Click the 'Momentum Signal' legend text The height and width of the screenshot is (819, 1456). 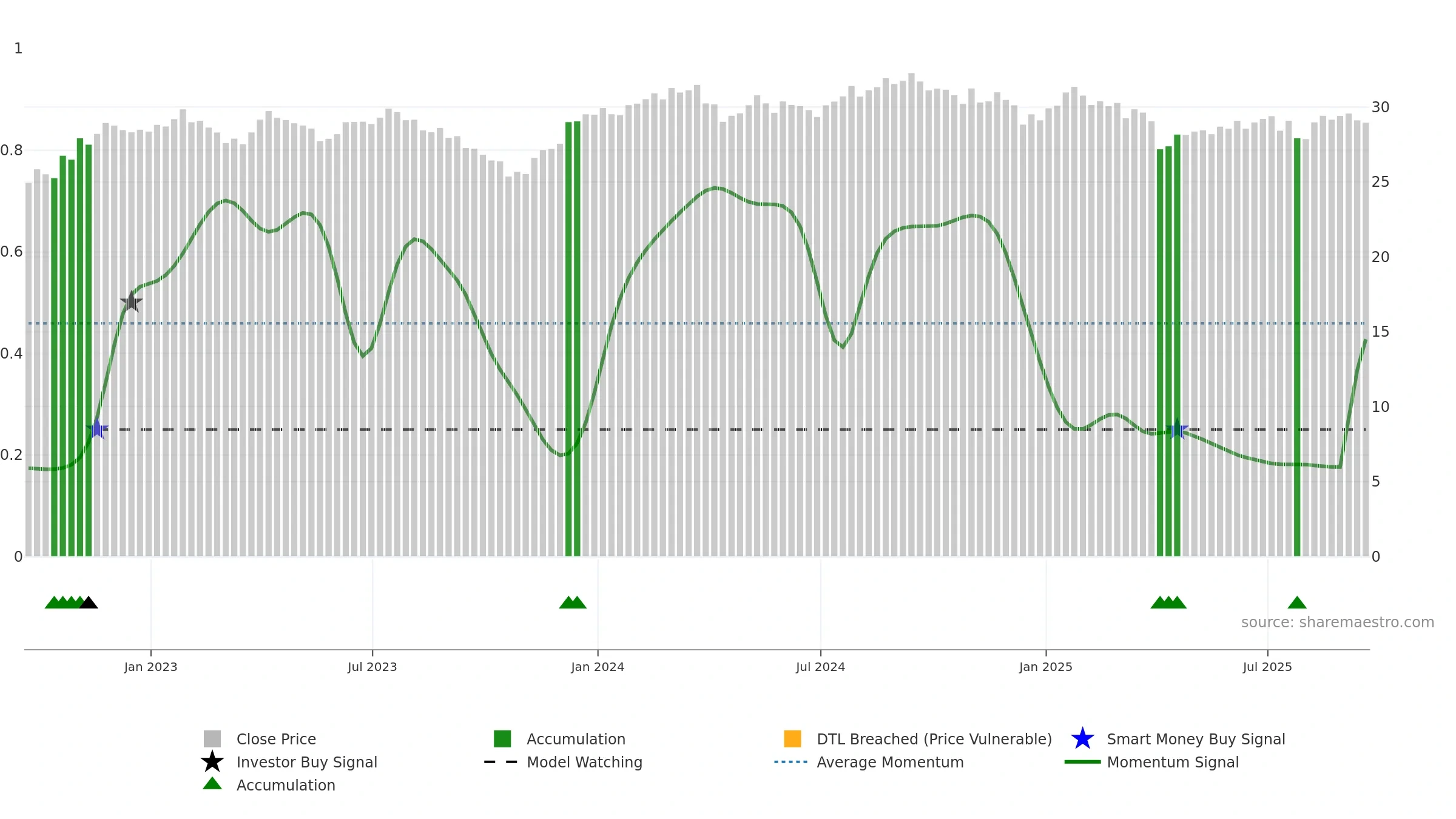[x=1173, y=762]
